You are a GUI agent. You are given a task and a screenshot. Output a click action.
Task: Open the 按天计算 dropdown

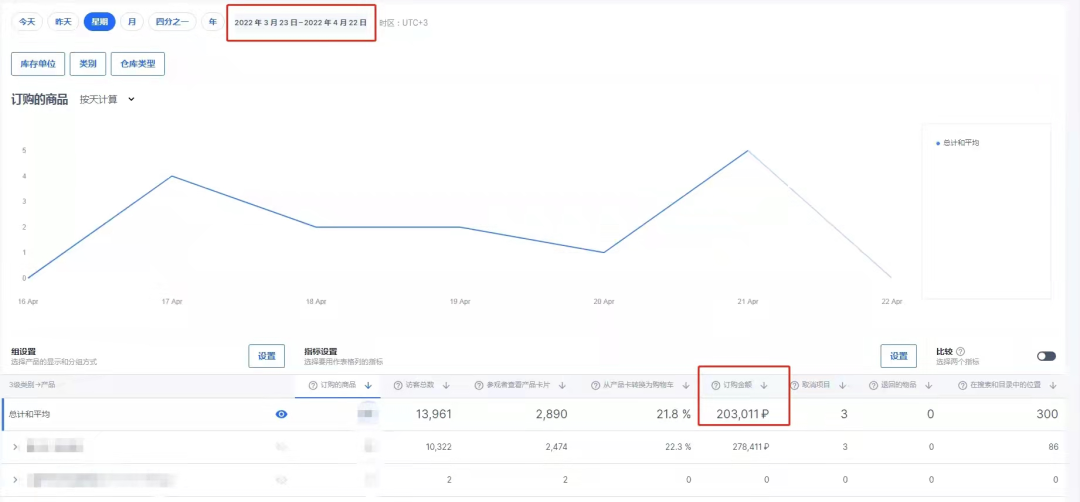pos(107,99)
